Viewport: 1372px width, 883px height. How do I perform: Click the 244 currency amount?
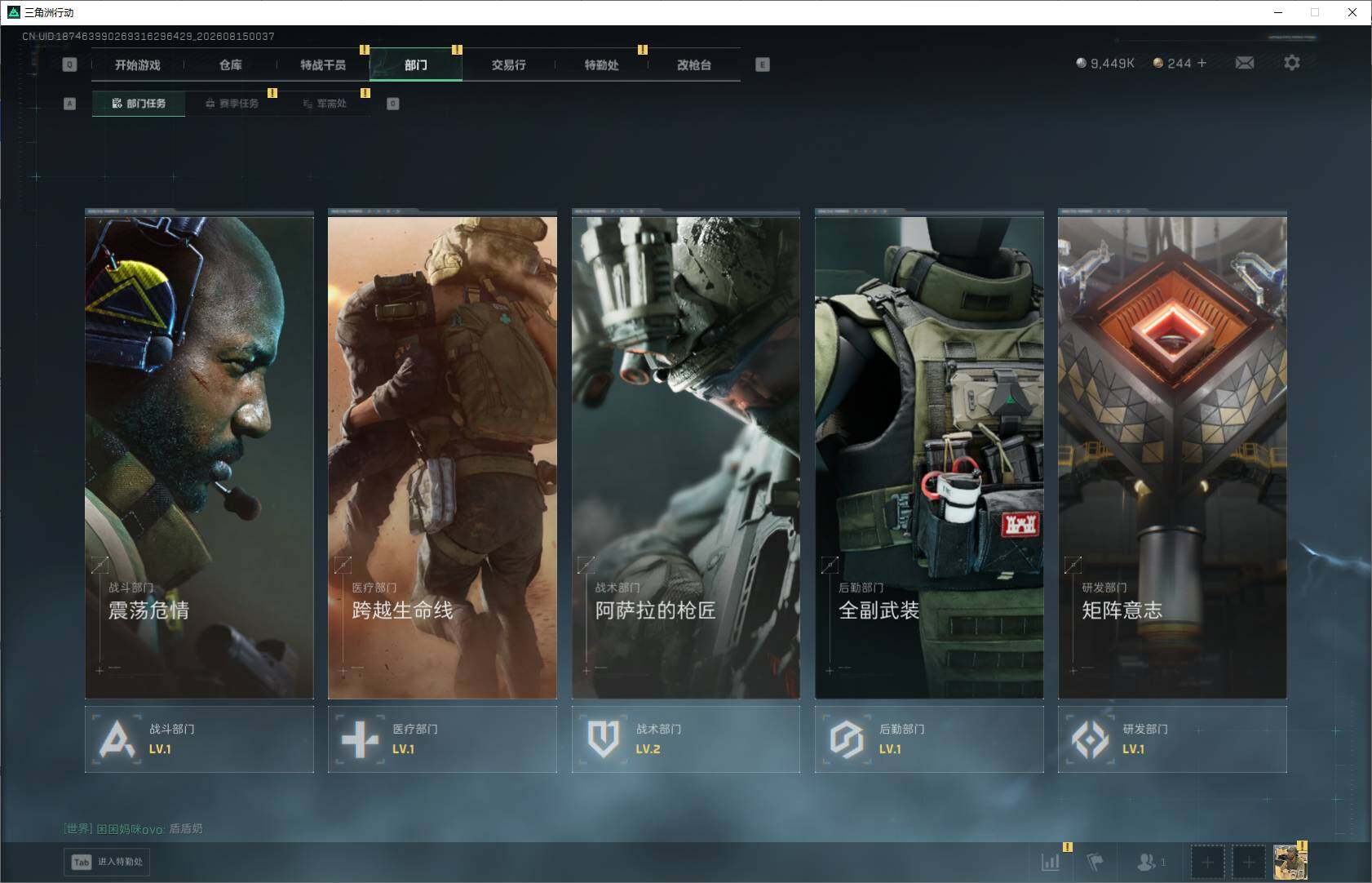(x=1179, y=63)
